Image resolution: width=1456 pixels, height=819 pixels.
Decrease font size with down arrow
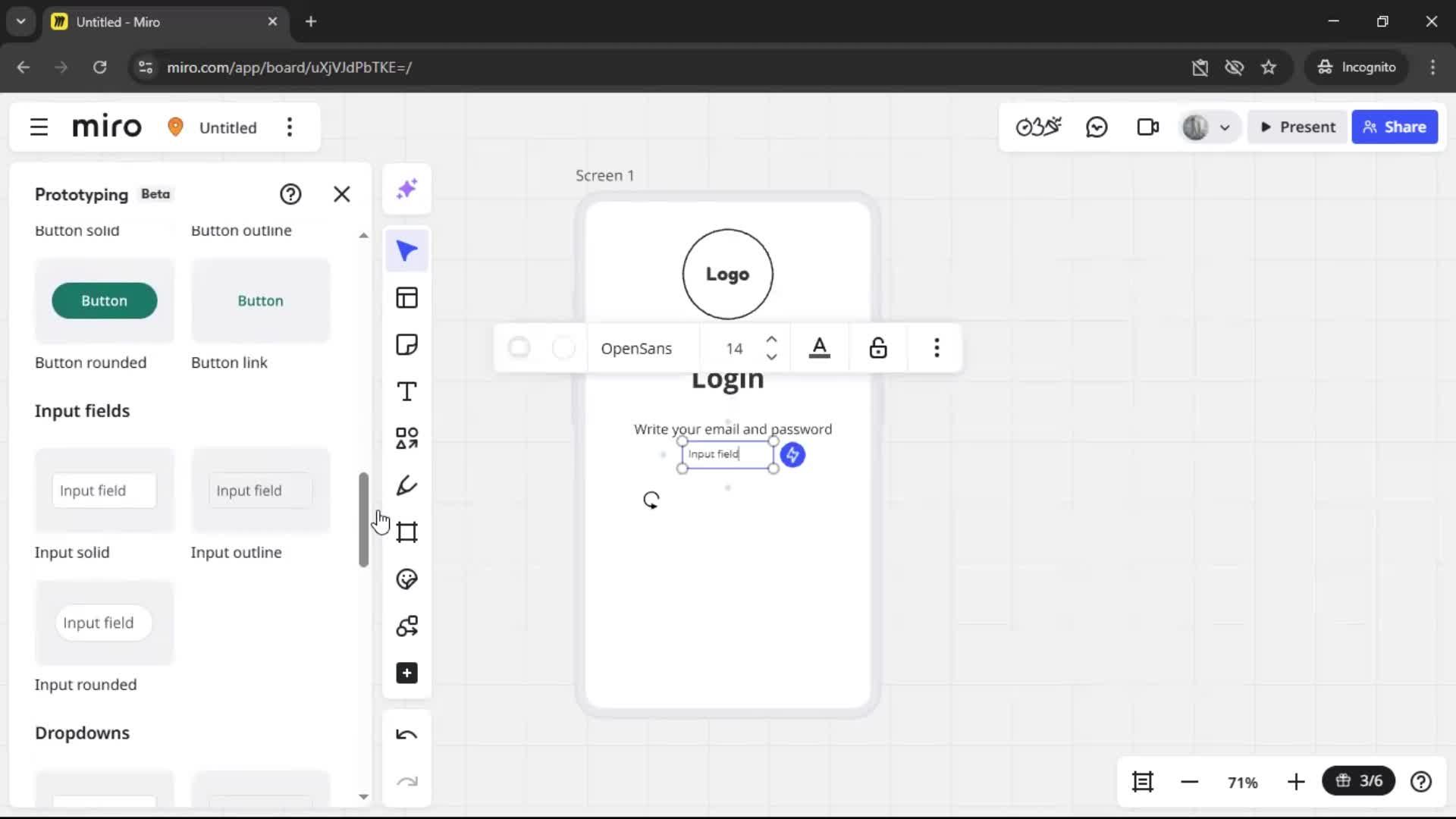[x=771, y=357]
